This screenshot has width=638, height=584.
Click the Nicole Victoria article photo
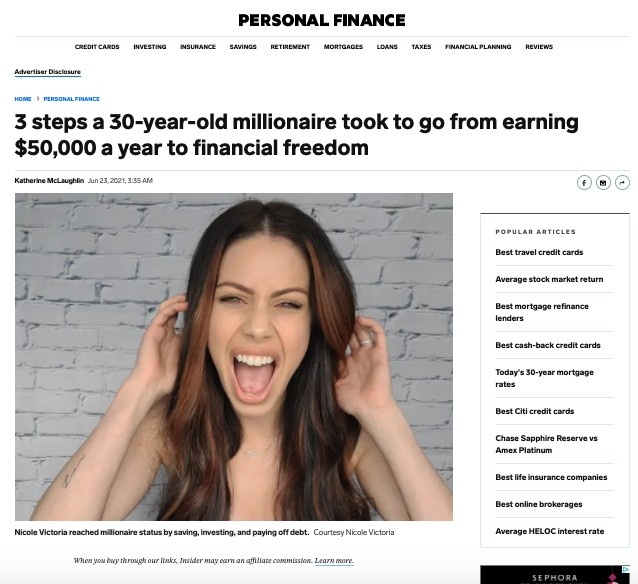[x=234, y=357]
